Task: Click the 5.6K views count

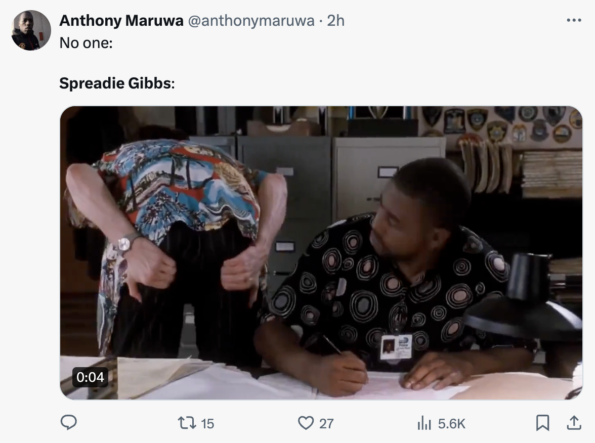Action: click(452, 423)
